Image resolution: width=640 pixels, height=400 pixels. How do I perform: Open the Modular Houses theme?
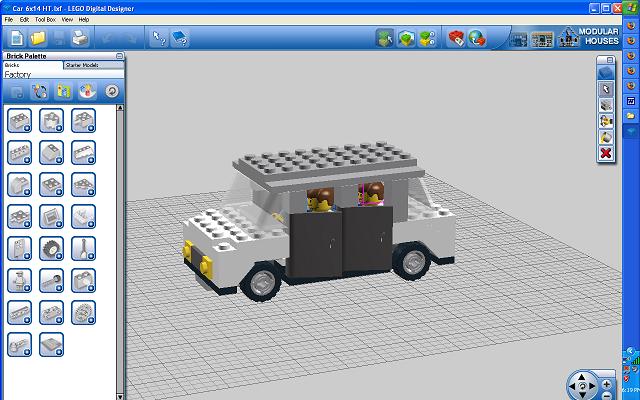[589, 37]
